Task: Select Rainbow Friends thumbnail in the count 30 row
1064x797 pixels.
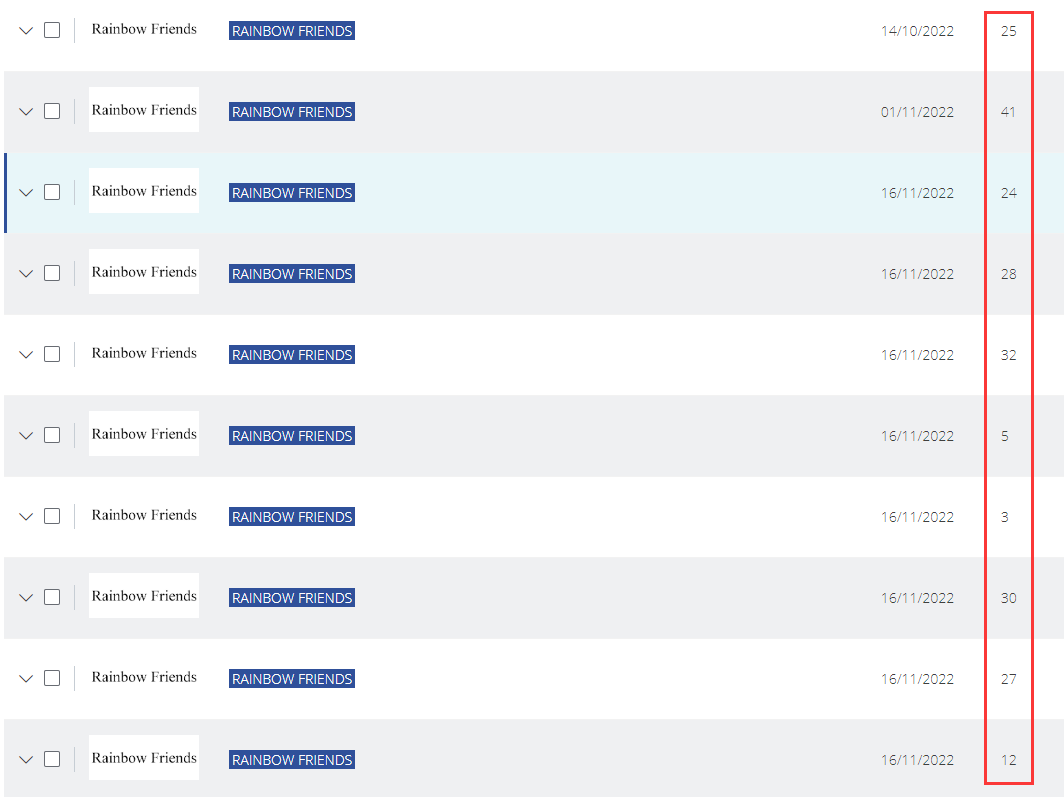Action: point(144,596)
